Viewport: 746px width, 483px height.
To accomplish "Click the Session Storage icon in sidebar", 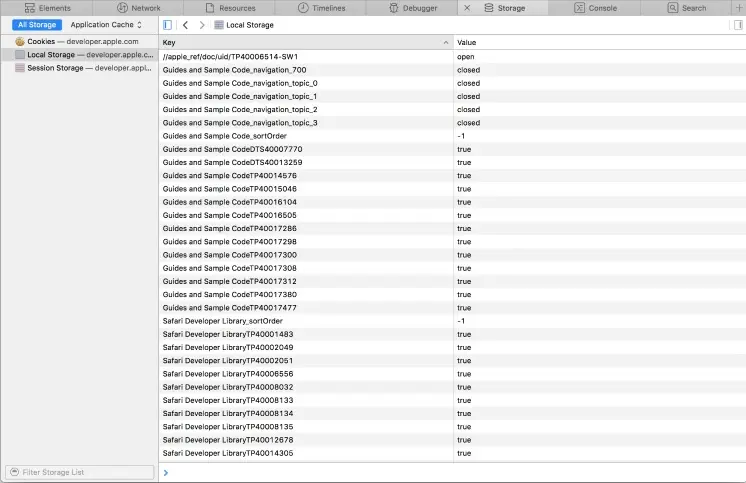I will 20,68.
